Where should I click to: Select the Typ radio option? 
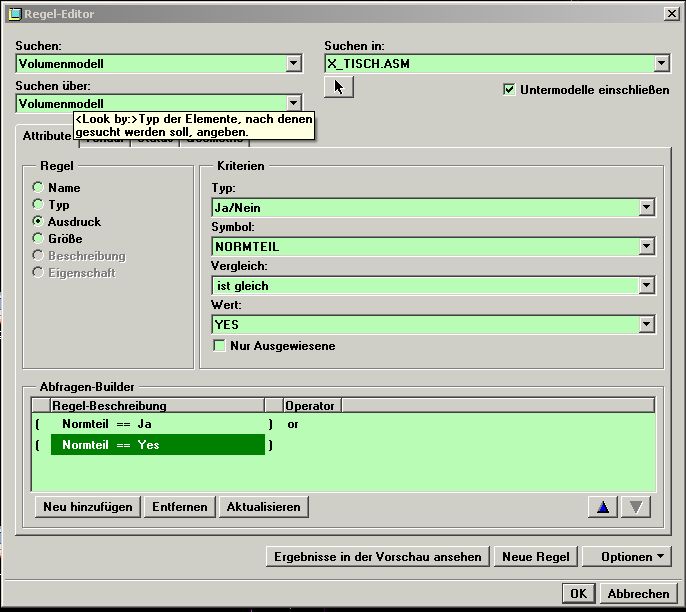38,204
